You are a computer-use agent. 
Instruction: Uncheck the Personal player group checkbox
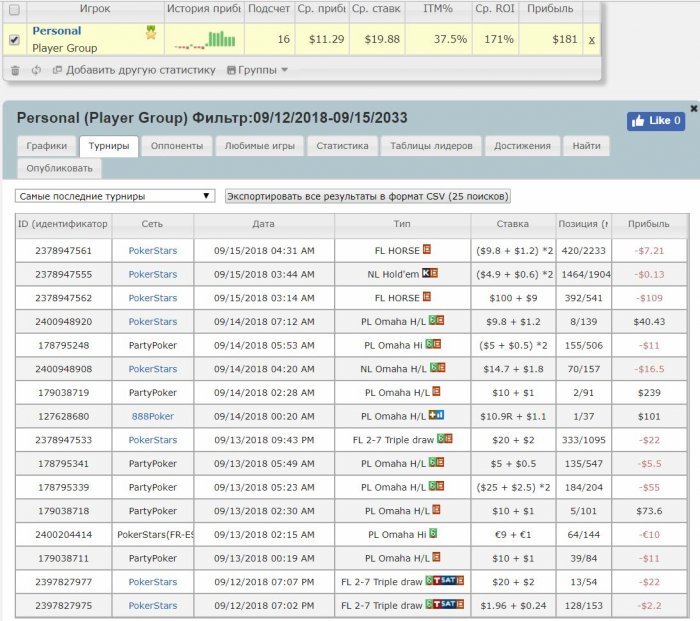tap(14, 40)
